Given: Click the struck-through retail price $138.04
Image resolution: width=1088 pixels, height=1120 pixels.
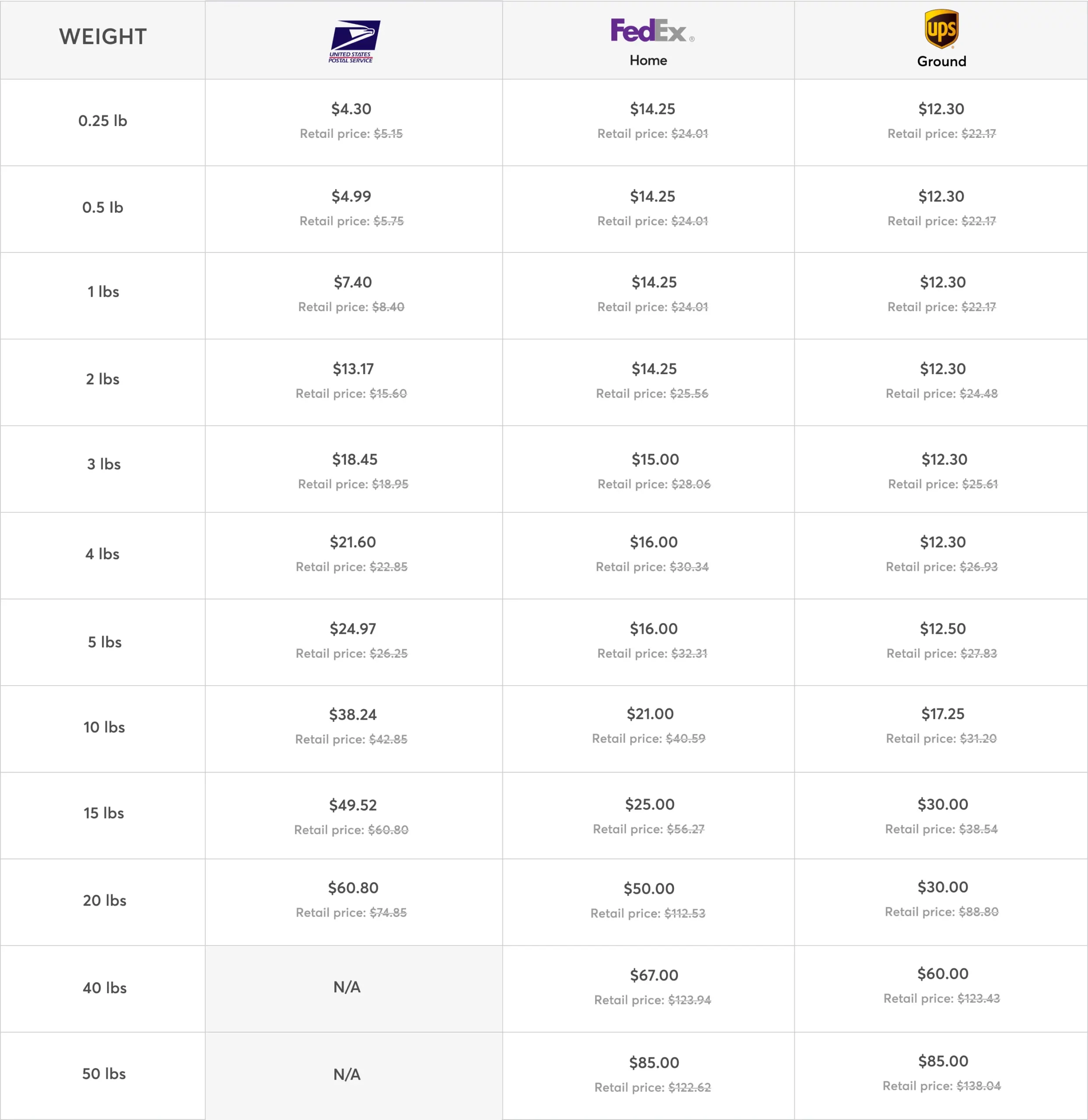Looking at the screenshot, I should point(978,1086).
